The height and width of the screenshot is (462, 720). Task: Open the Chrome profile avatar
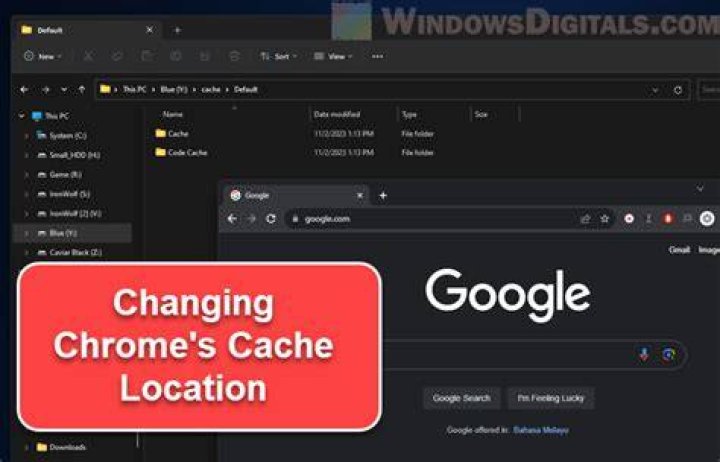707,219
